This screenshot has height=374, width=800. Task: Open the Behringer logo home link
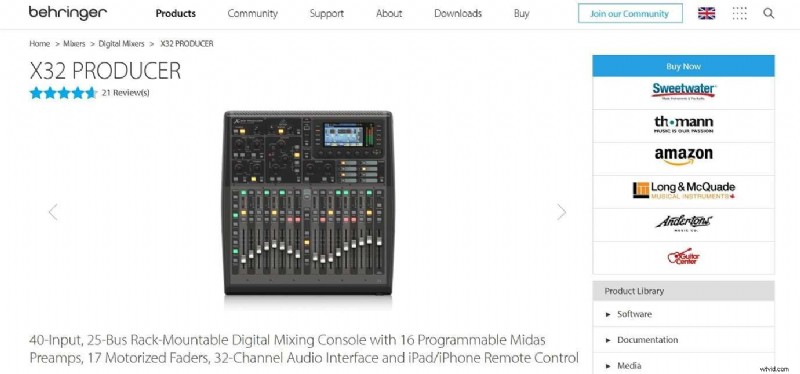68,13
